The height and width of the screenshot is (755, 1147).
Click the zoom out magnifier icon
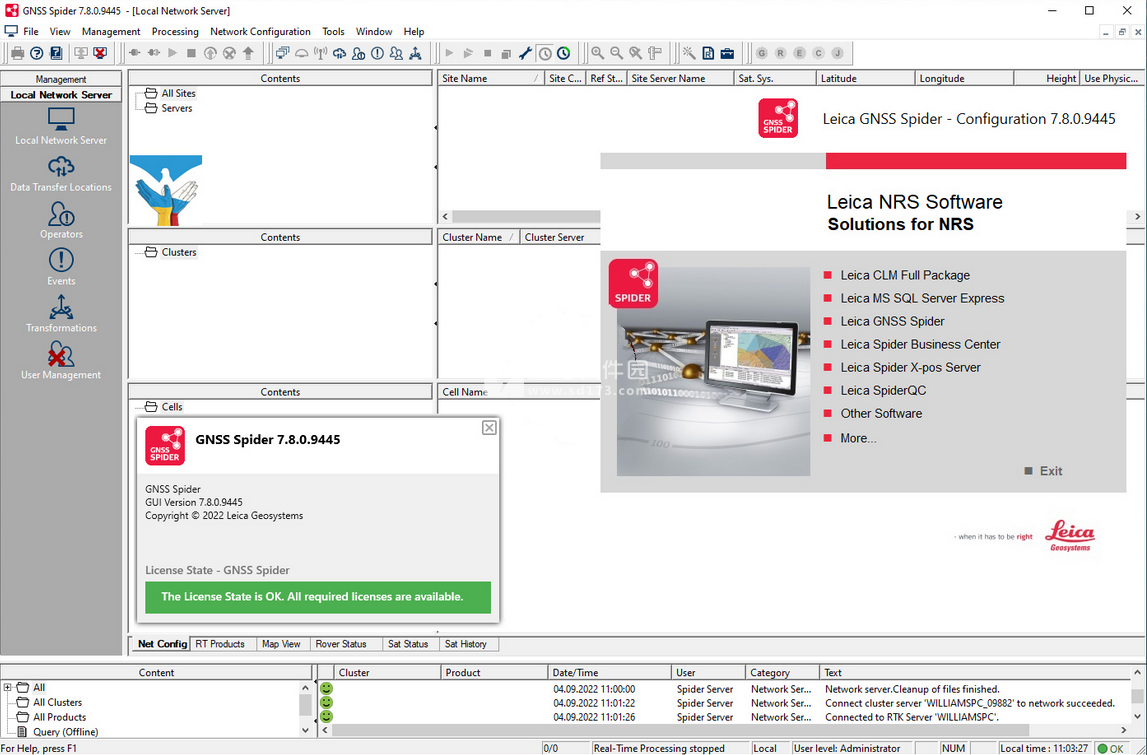point(617,53)
